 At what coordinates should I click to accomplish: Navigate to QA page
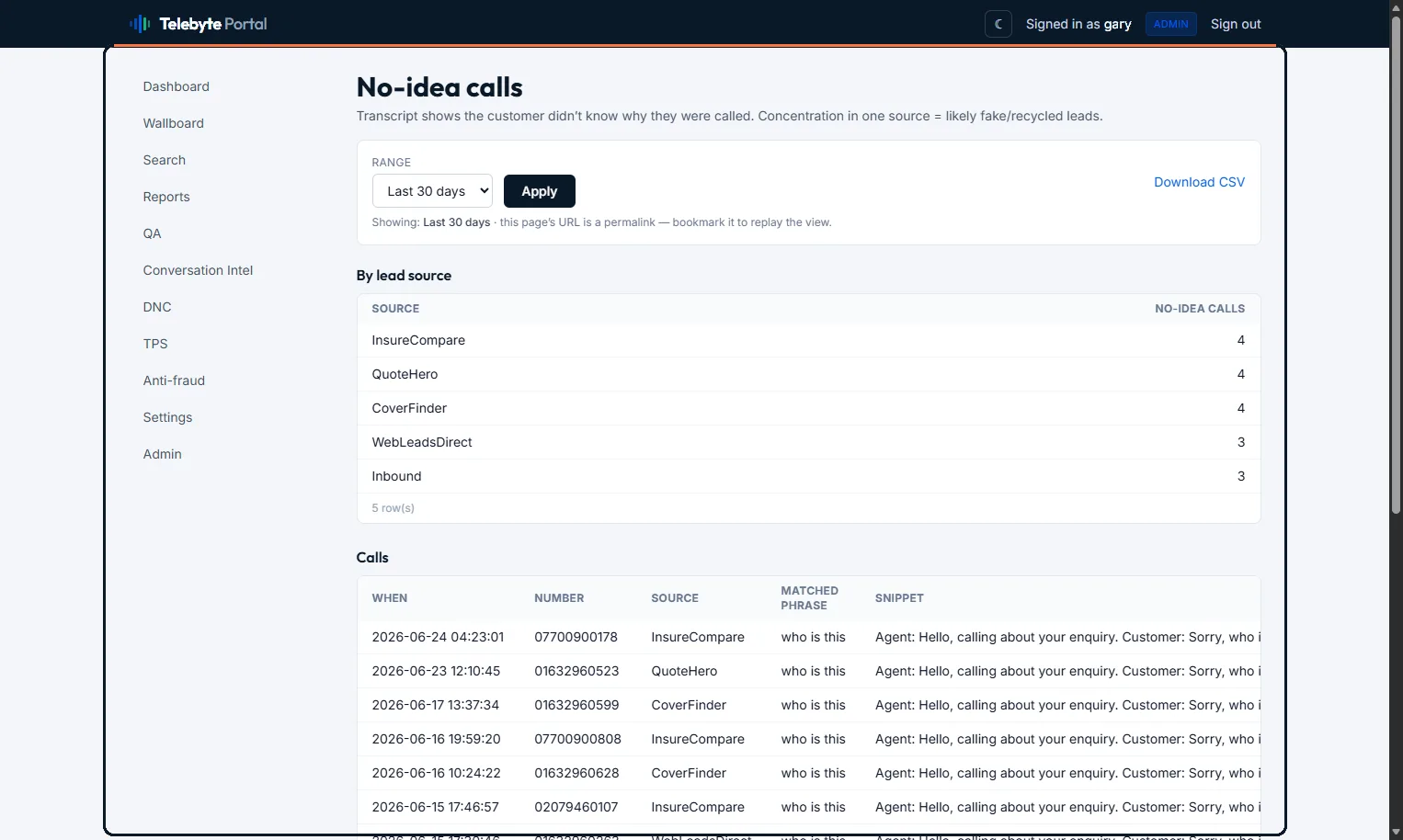coord(153,233)
